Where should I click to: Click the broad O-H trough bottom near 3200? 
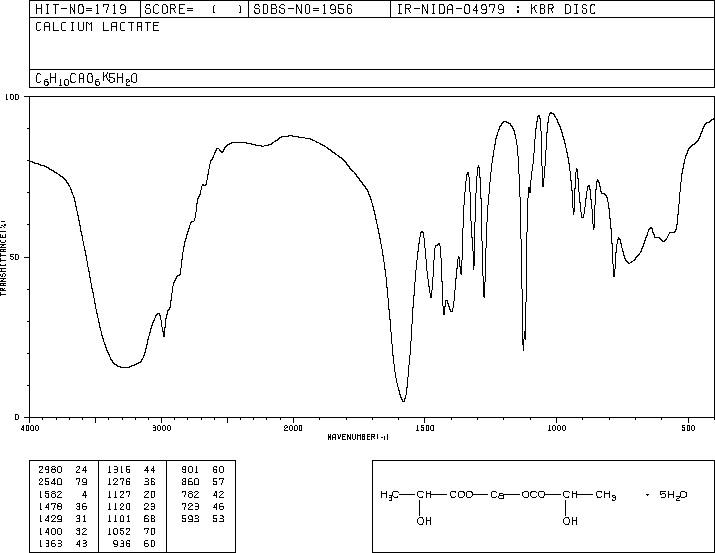tap(125, 367)
